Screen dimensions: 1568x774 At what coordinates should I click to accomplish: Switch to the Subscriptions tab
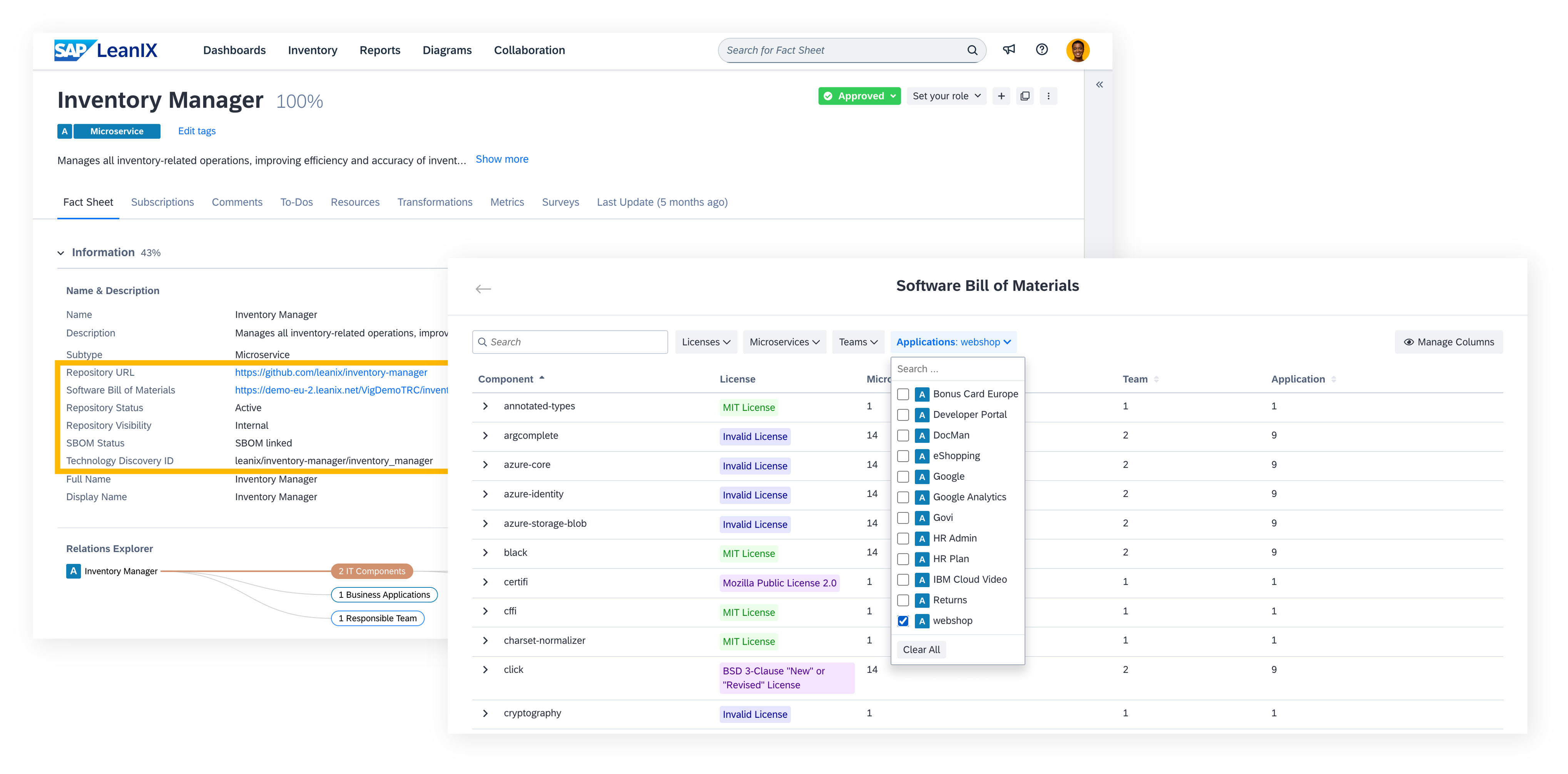[162, 202]
